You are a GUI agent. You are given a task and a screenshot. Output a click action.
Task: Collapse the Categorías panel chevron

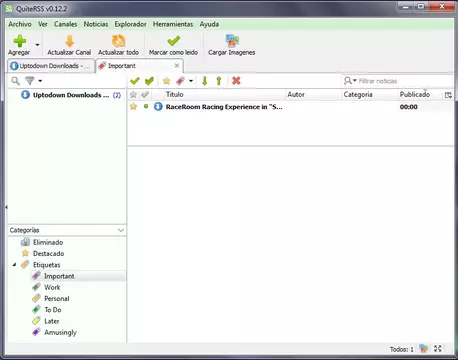(x=121, y=230)
